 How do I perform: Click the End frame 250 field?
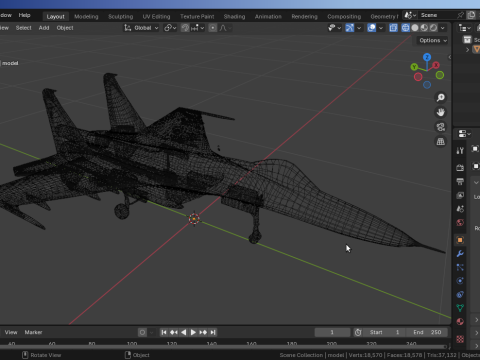pos(427,332)
